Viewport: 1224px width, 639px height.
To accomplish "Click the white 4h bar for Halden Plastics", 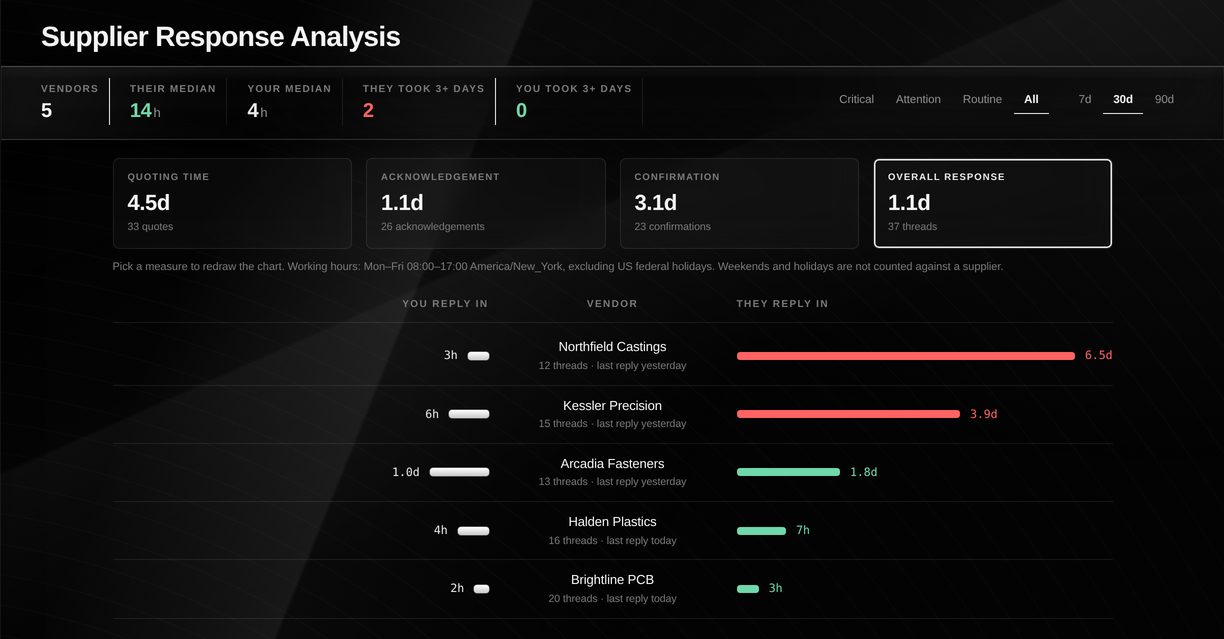I will point(474,531).
